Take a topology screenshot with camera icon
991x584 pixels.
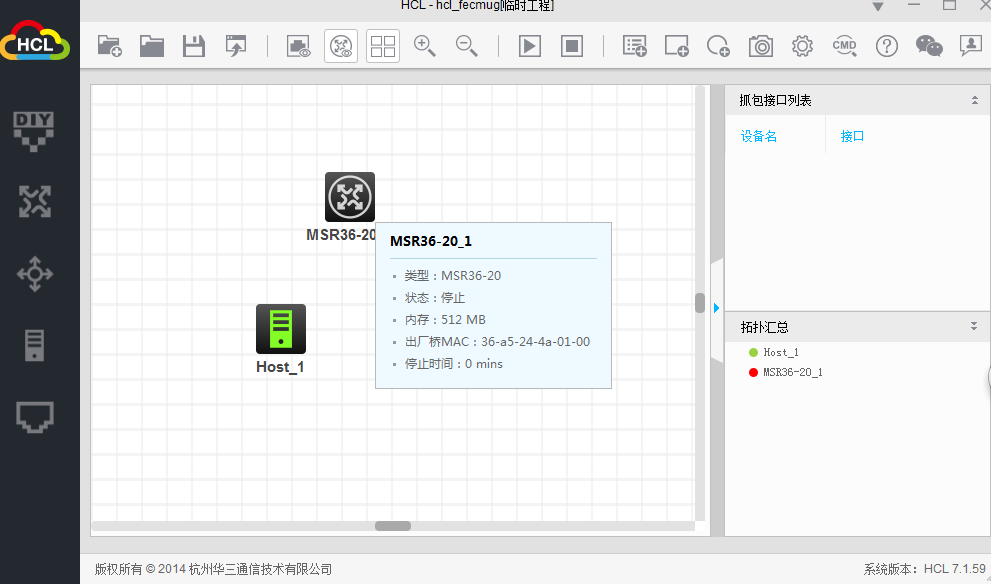coord(760,46)
